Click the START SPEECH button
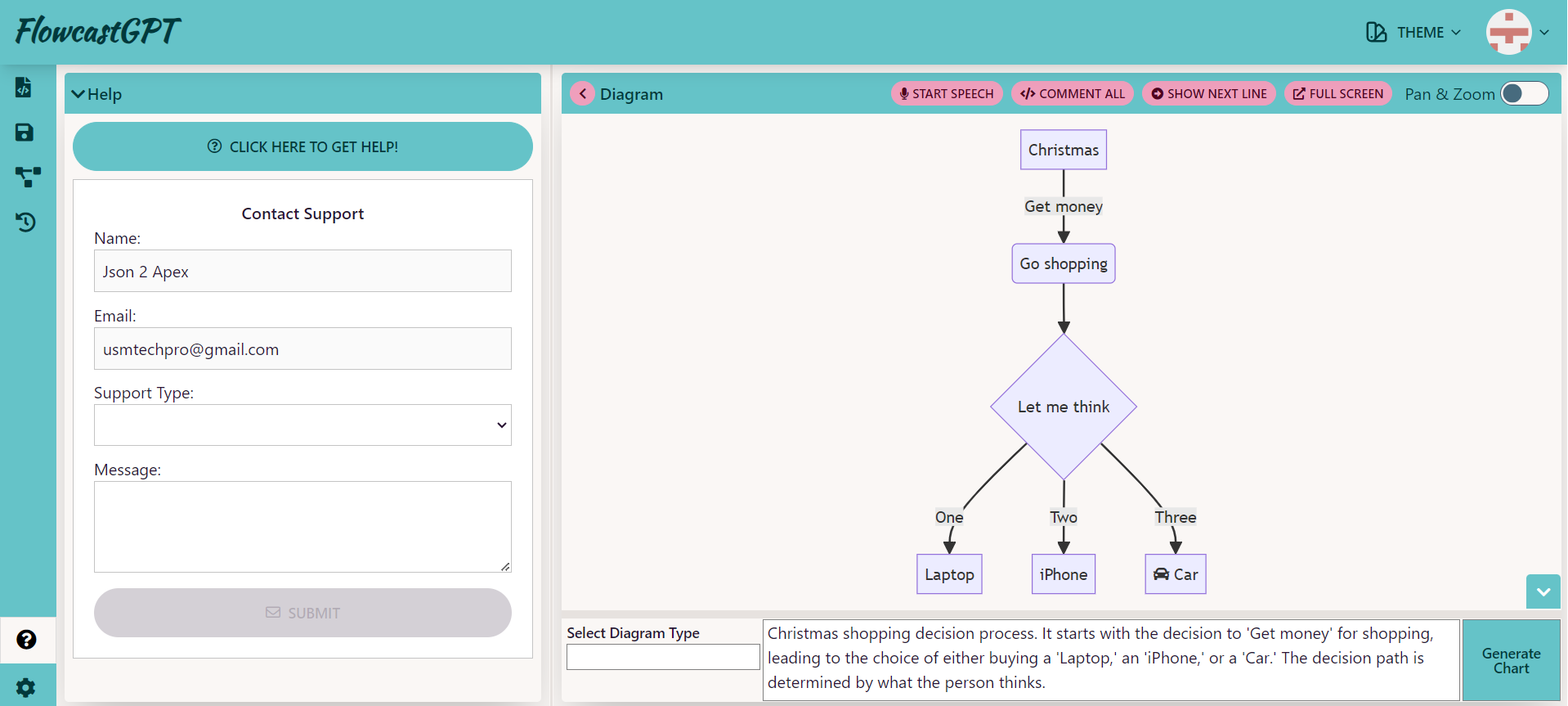The height and width of the screenshot is (706, 1568). coord(947,94)
